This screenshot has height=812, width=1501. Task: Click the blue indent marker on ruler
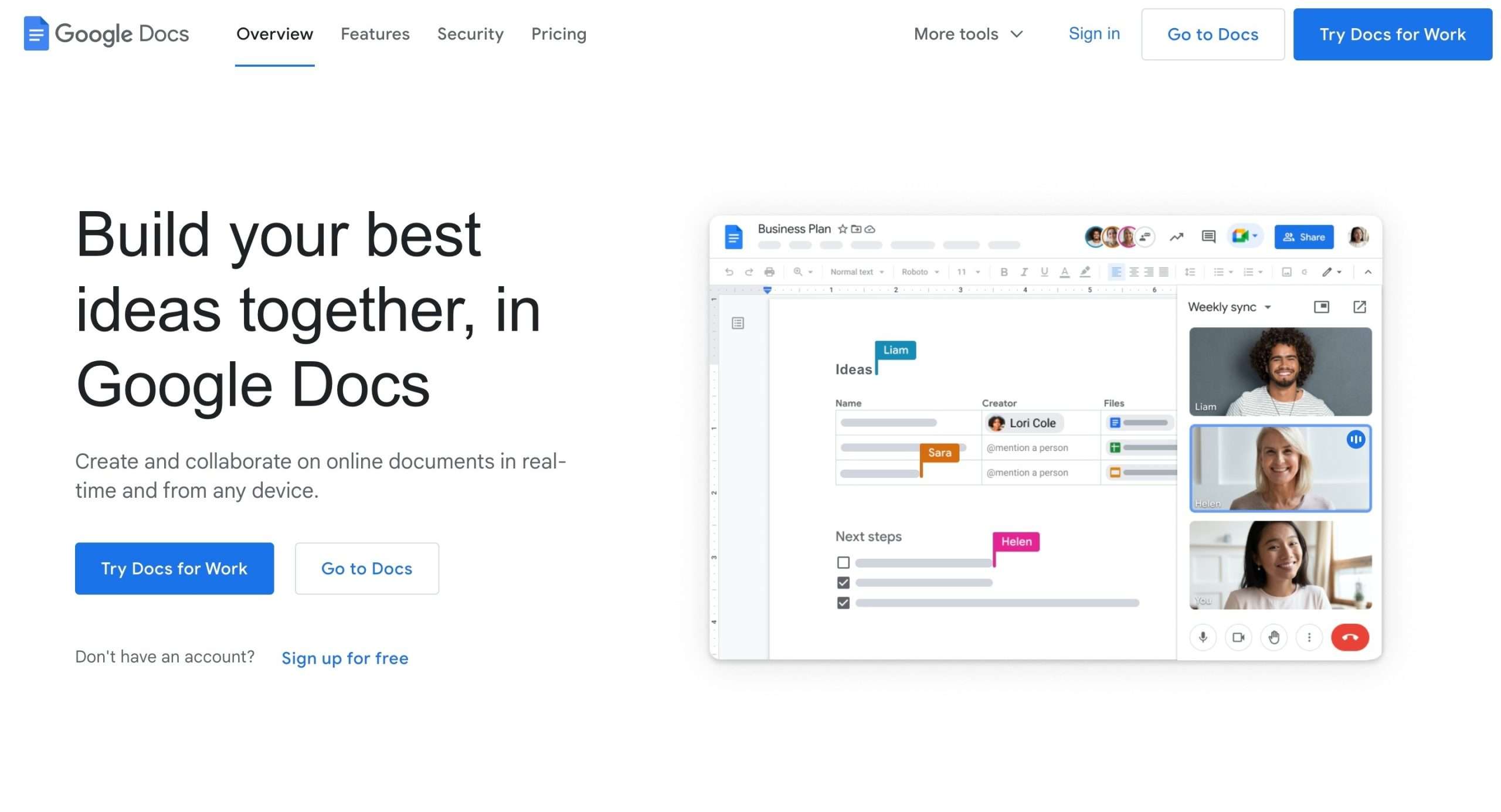click(767, 290)
